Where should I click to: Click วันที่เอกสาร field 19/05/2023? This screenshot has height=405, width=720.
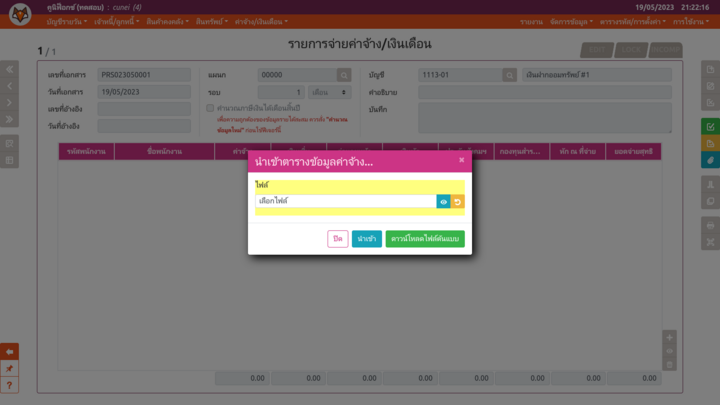[144, 92]
